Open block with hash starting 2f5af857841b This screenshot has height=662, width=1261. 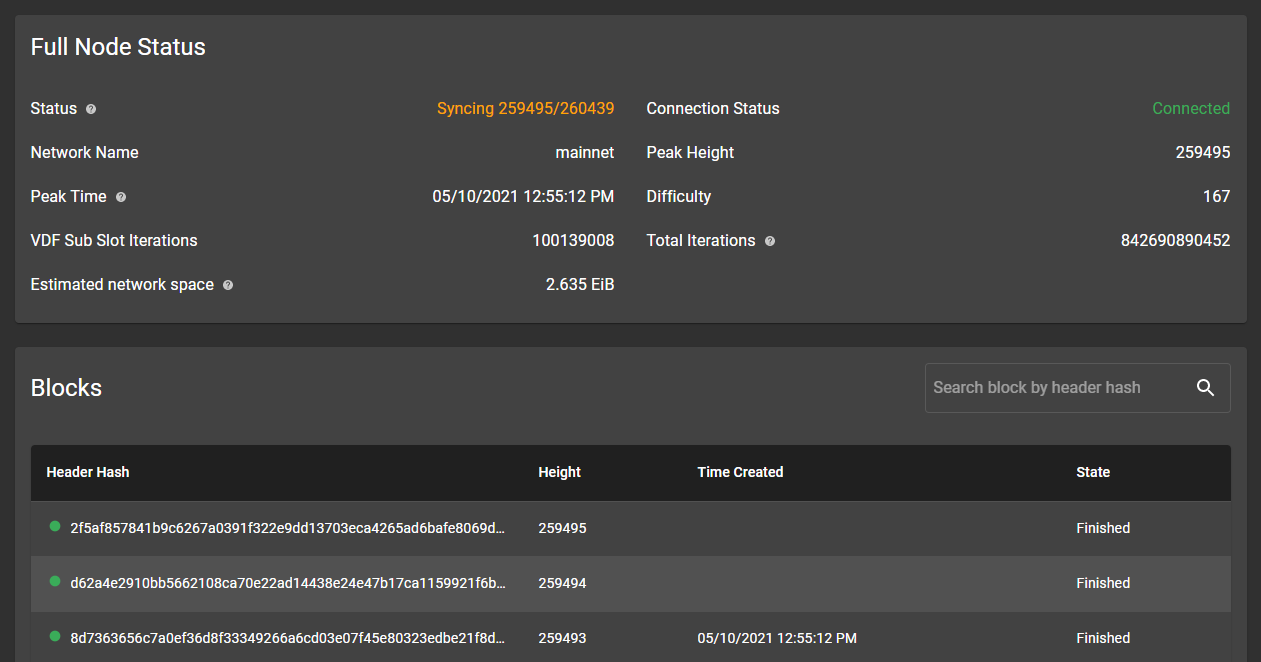288,528
